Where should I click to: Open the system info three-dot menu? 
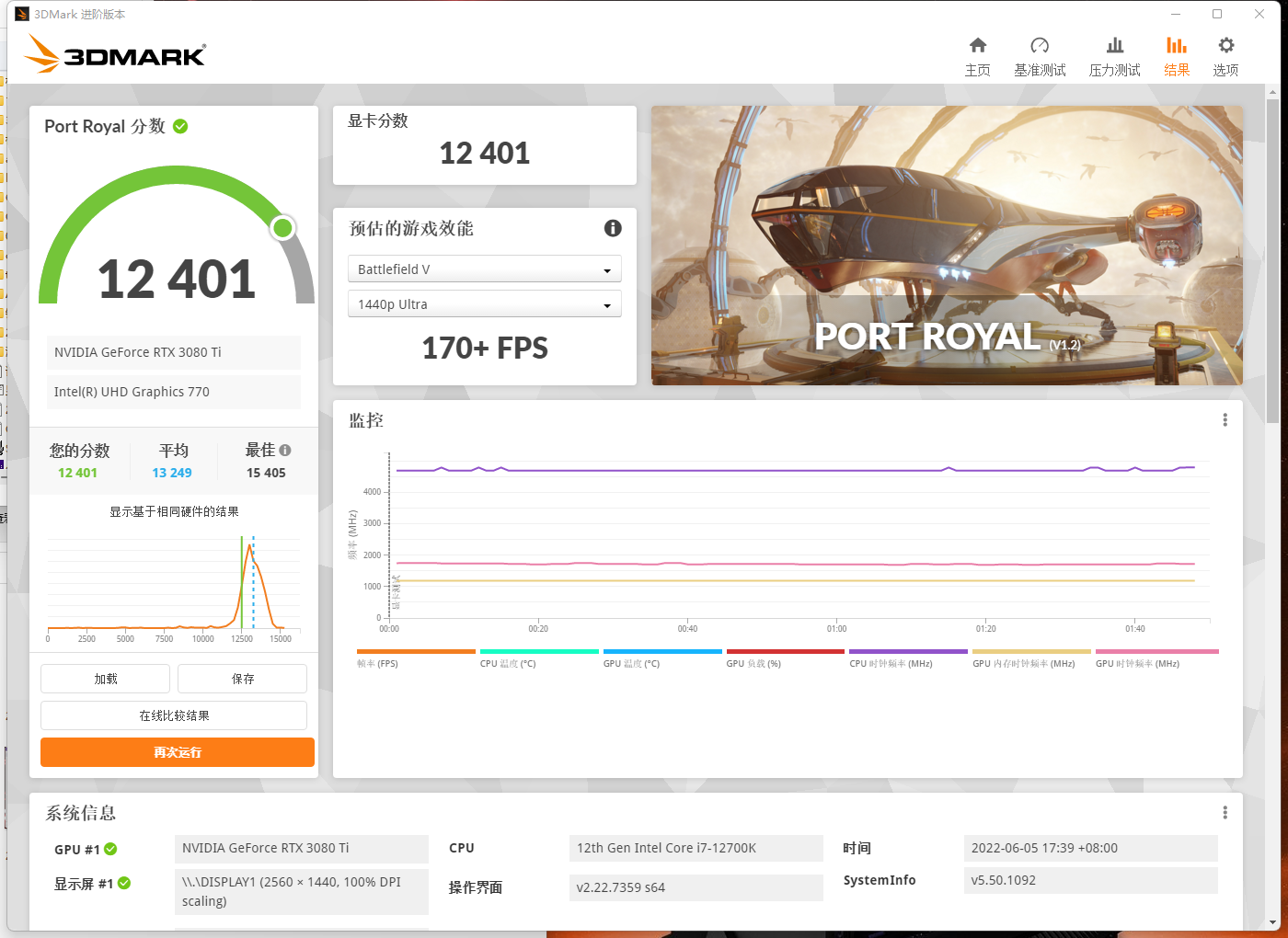pyautogui.click(x=1225, y=813)
